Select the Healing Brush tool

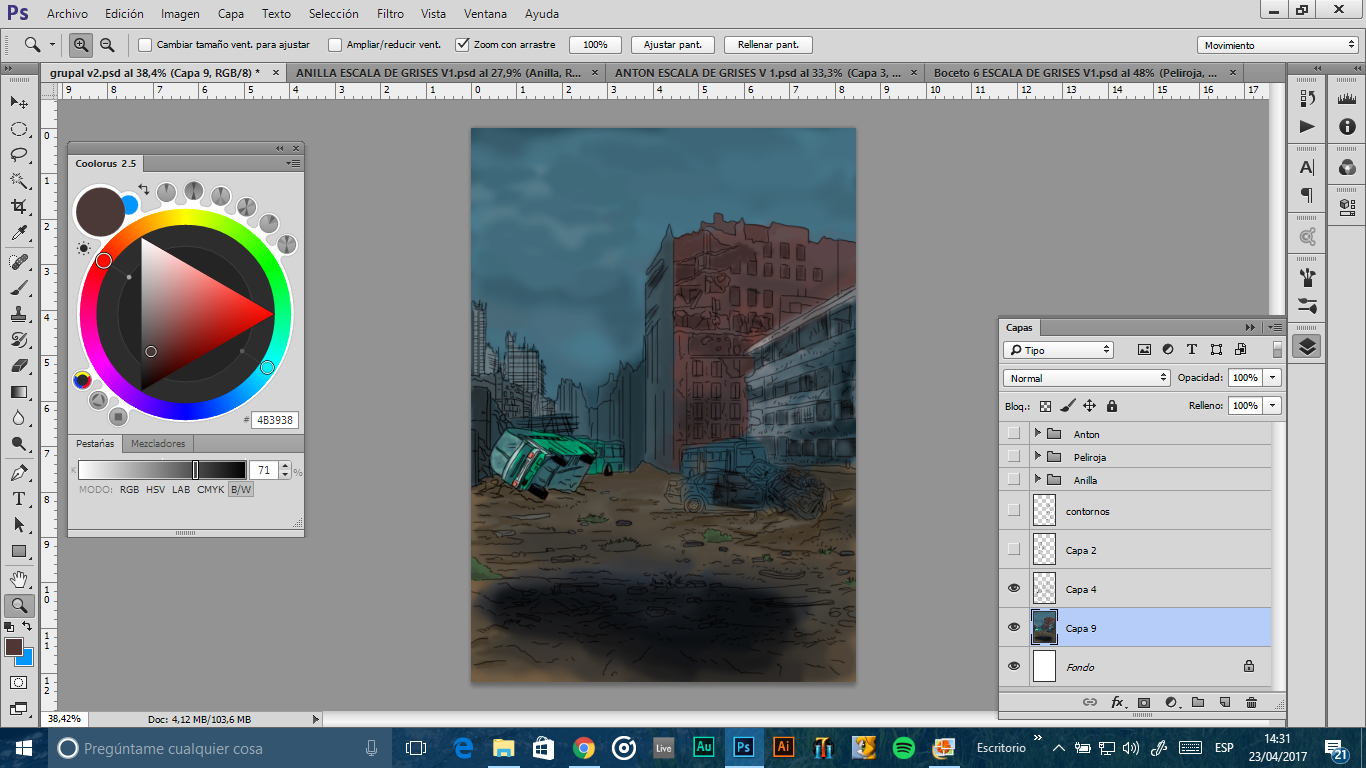19,262
